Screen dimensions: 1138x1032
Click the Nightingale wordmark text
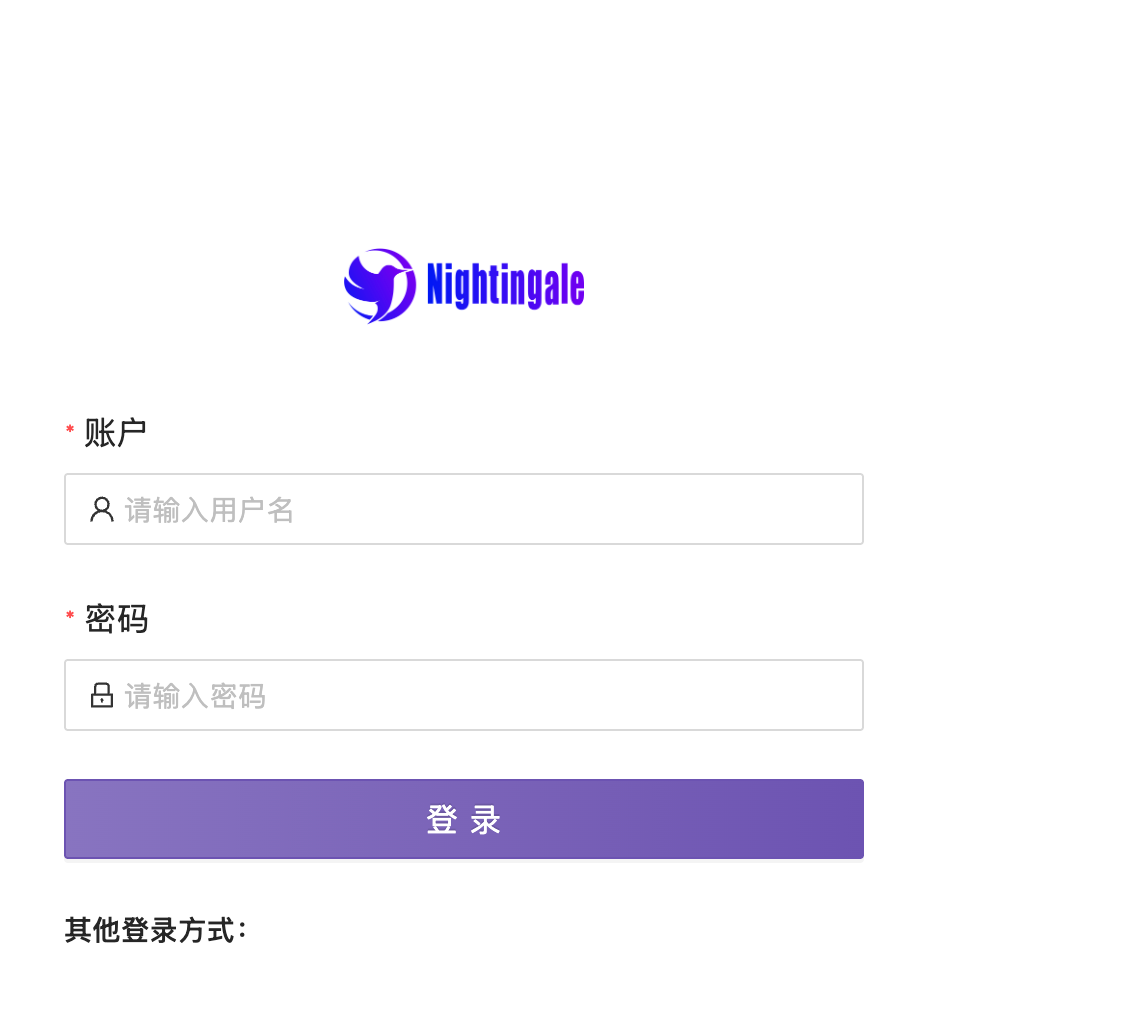504,284
